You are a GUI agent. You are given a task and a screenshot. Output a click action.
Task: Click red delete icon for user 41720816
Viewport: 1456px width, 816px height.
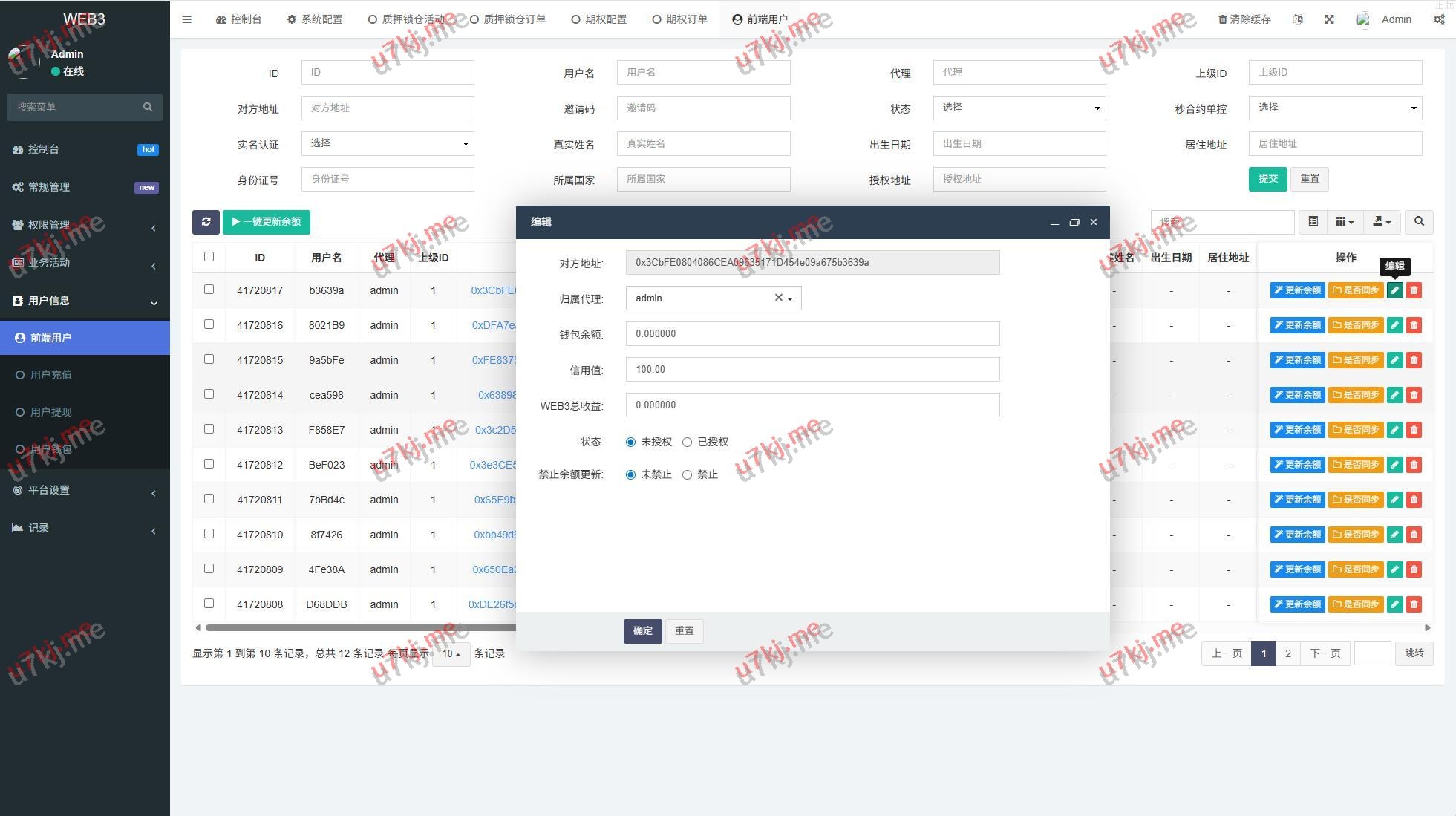coord(1414,325)
